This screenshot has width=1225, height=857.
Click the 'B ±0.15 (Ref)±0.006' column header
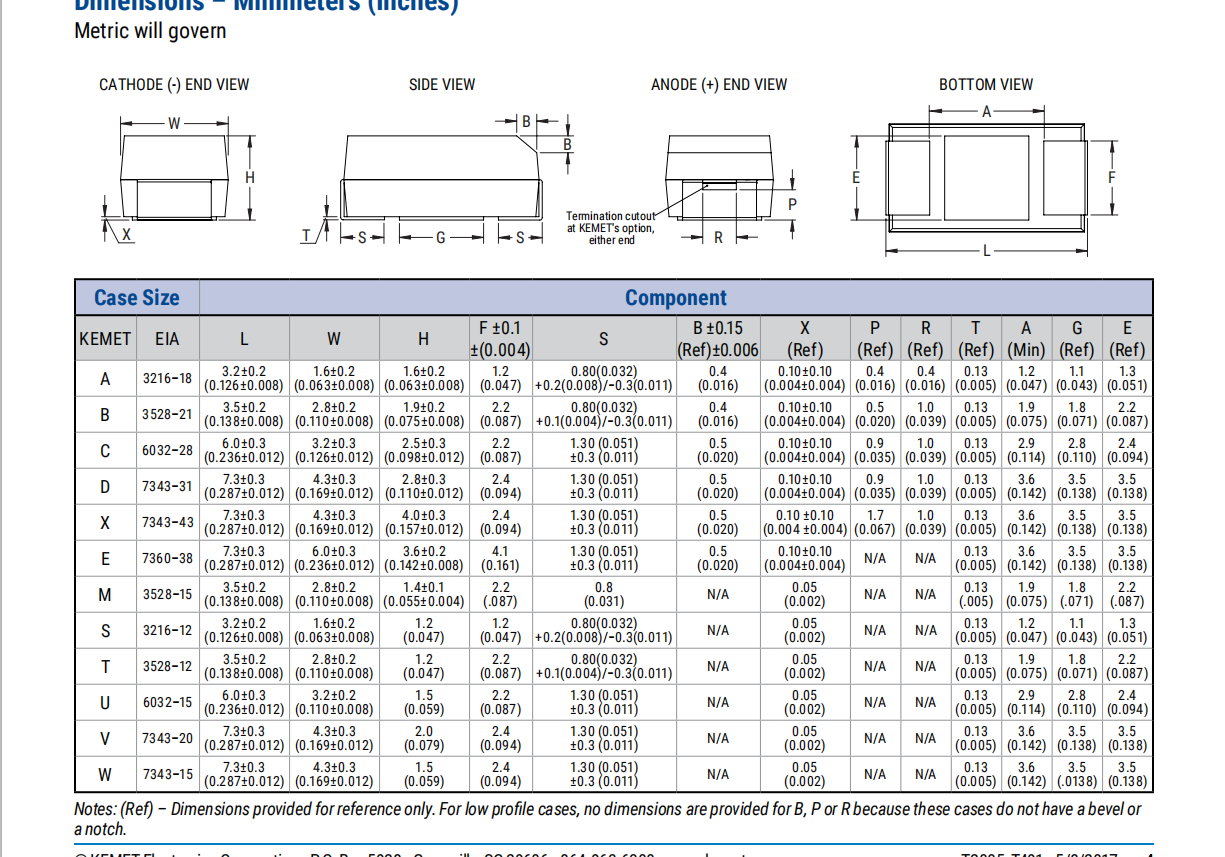[x=718, y=339]
